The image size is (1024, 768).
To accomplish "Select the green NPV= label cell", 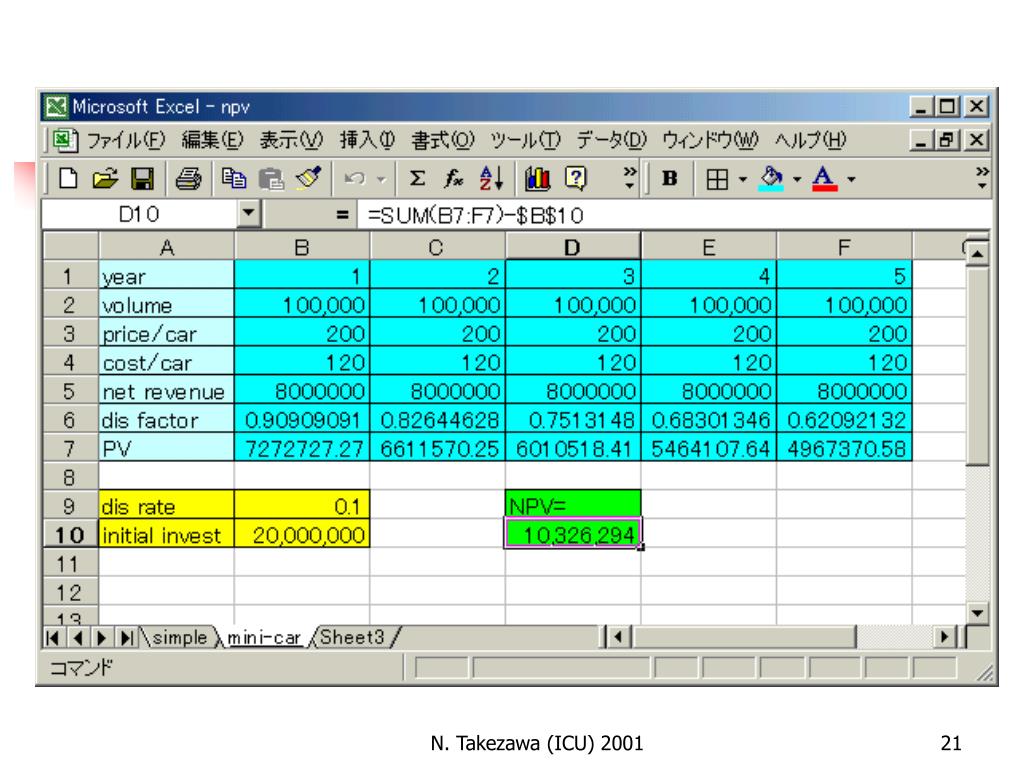I will tap(573, 505).
